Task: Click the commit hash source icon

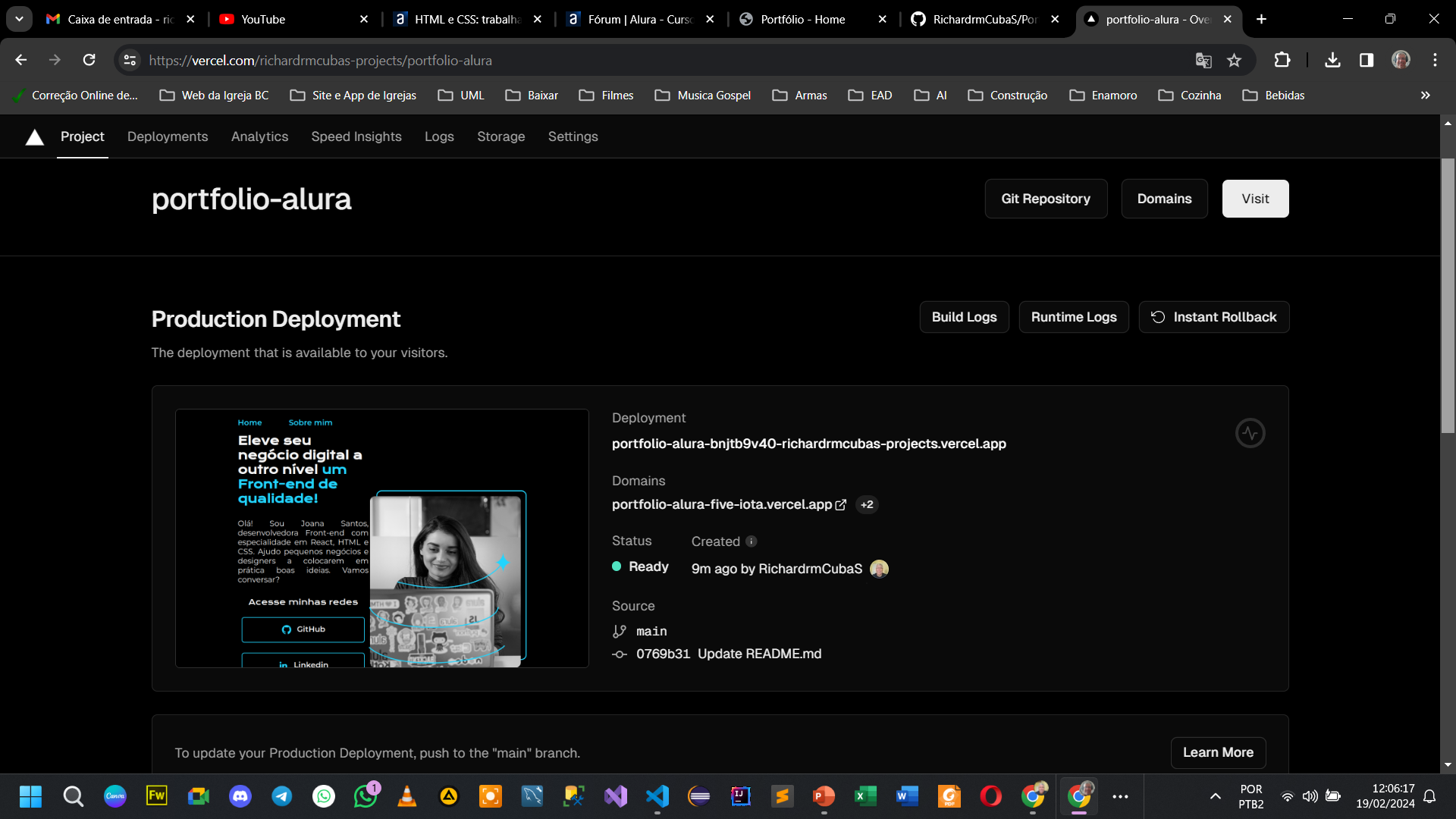Action: [x=618, y=654]
